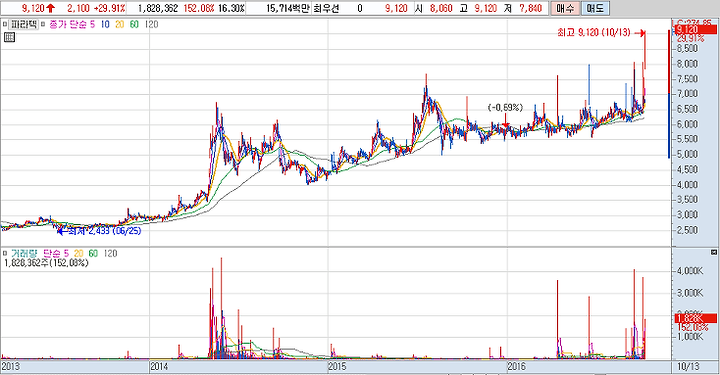Viewport: 720px width, 375px height.
Task: Click the open price 8,060 value
Action: [x=441, y=8]
